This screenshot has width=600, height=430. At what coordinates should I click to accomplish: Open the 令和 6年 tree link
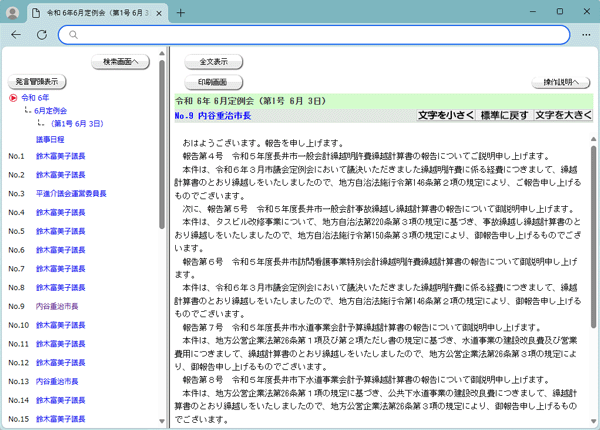click(x=35, y=98)
